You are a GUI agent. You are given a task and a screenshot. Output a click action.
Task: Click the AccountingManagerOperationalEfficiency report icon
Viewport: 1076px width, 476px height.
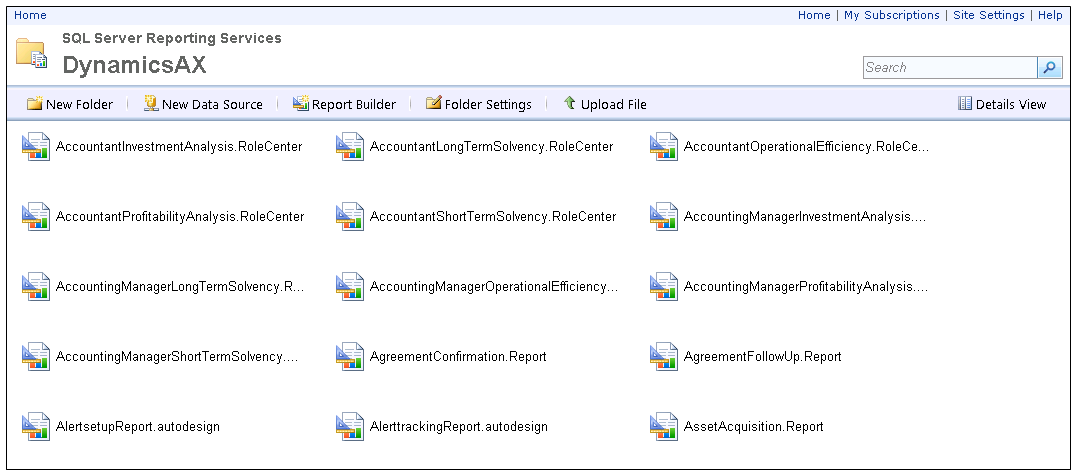click(350, 286)
